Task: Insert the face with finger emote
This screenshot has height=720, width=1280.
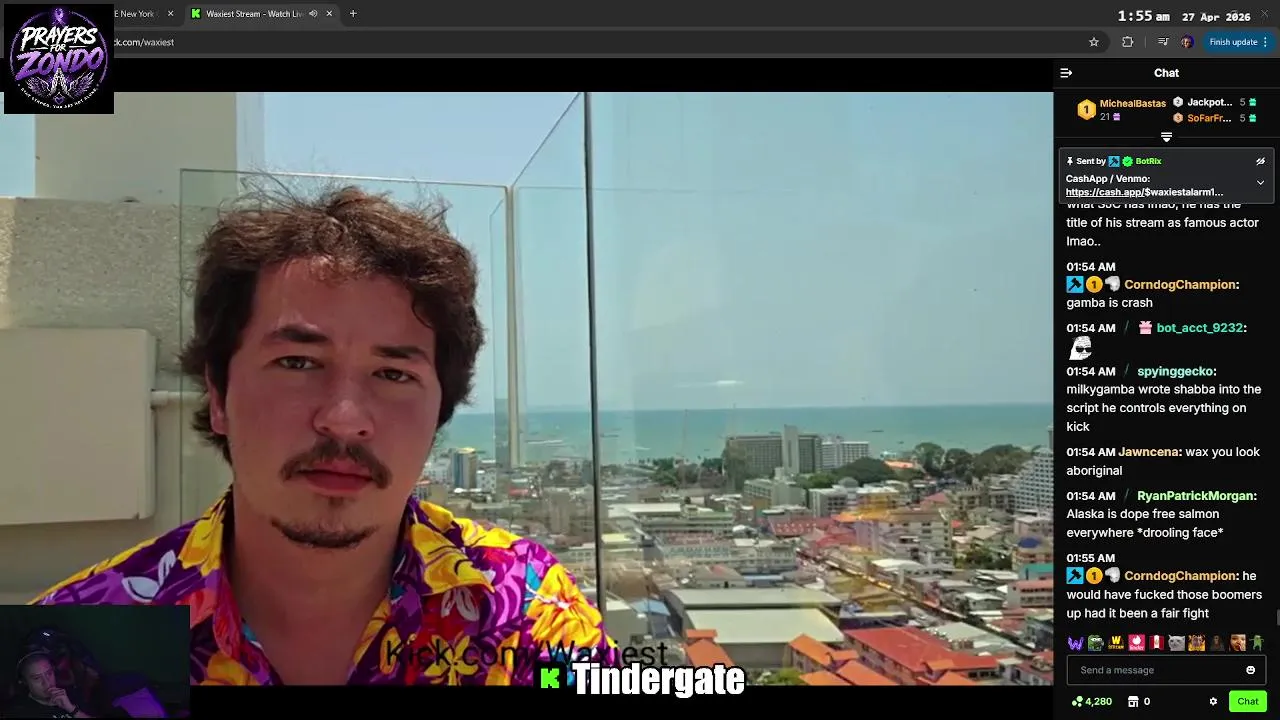Action: (x=1238, y=643)
